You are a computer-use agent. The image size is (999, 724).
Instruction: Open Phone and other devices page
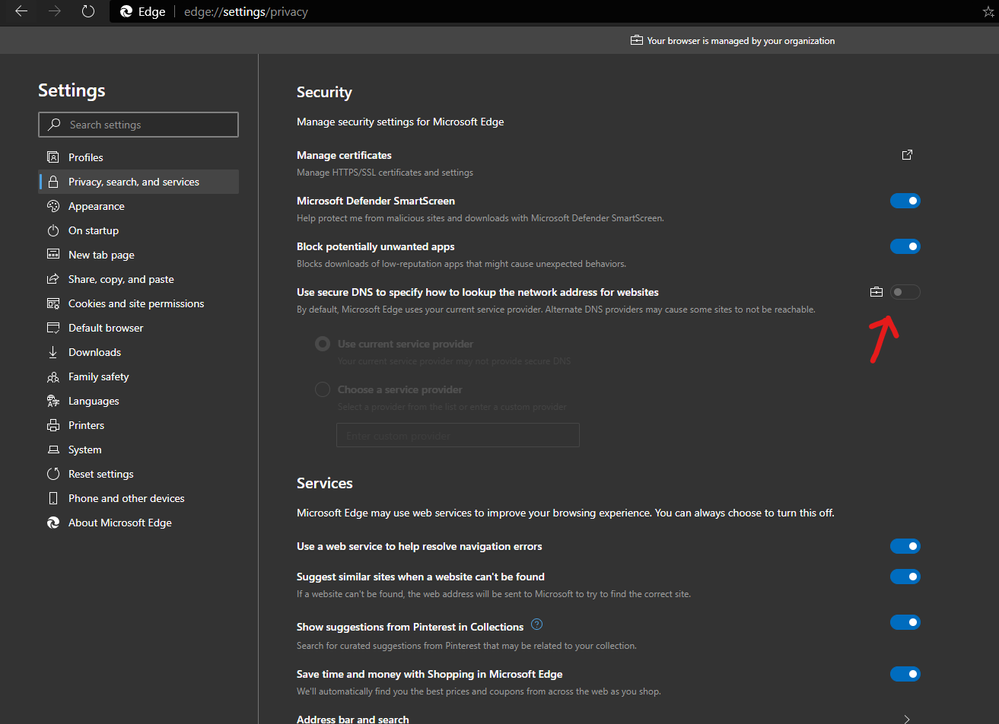click(x=138, y=498)
